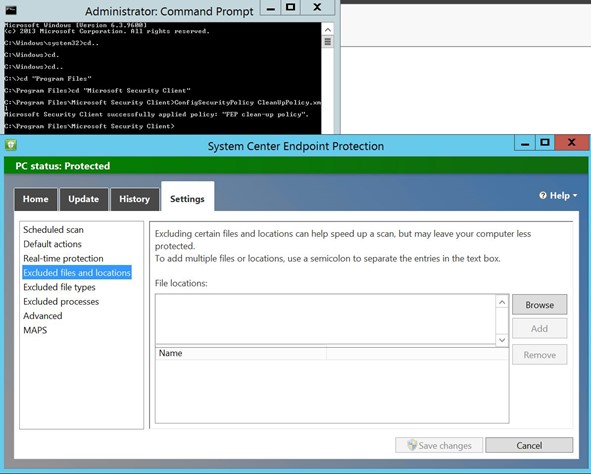The image size is (591, 474).
Task: Click in the File locations text box
Action: tap(325, 319)
